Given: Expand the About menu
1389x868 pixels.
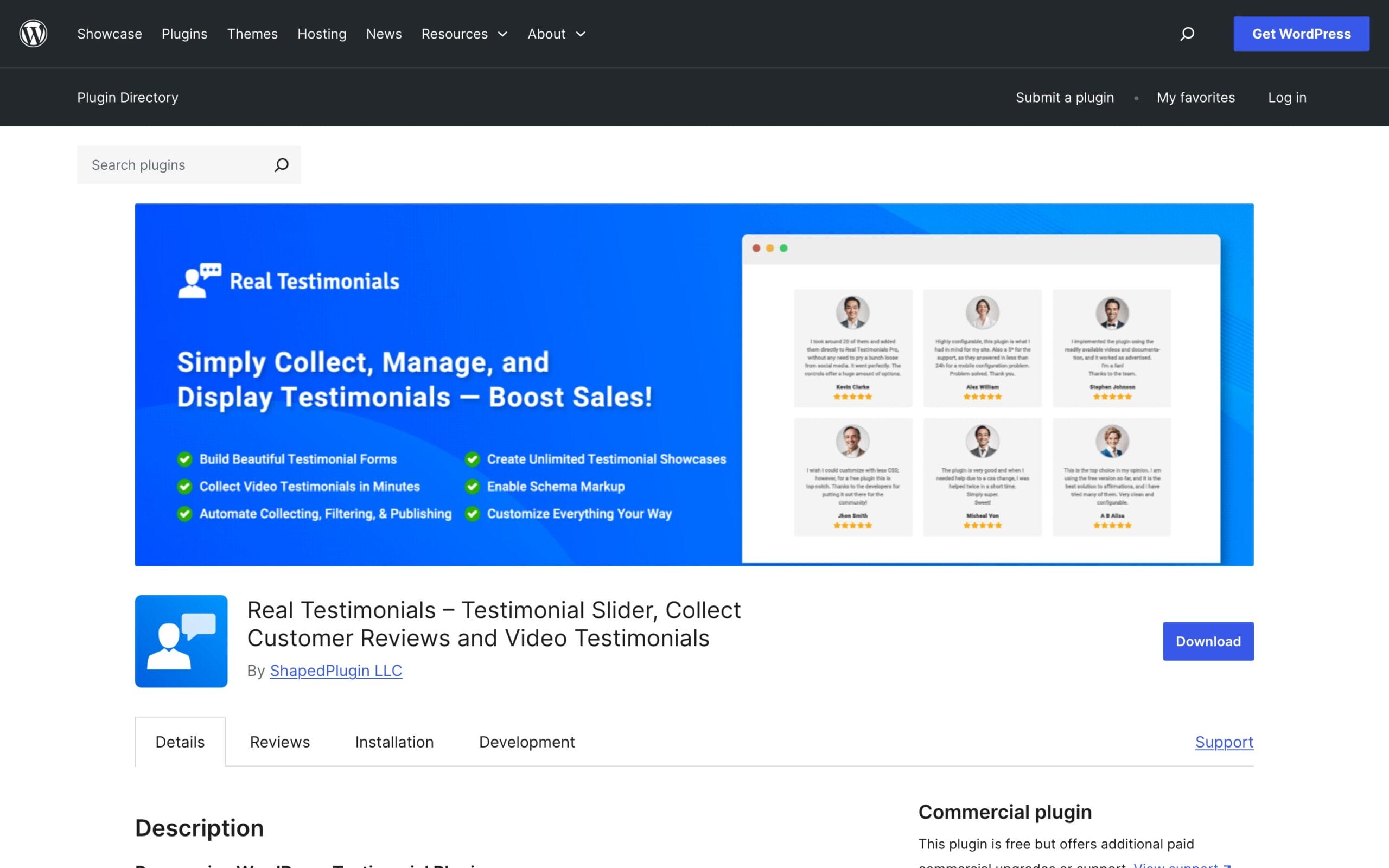Looking at the screenshot, I should tap(557, 34).
